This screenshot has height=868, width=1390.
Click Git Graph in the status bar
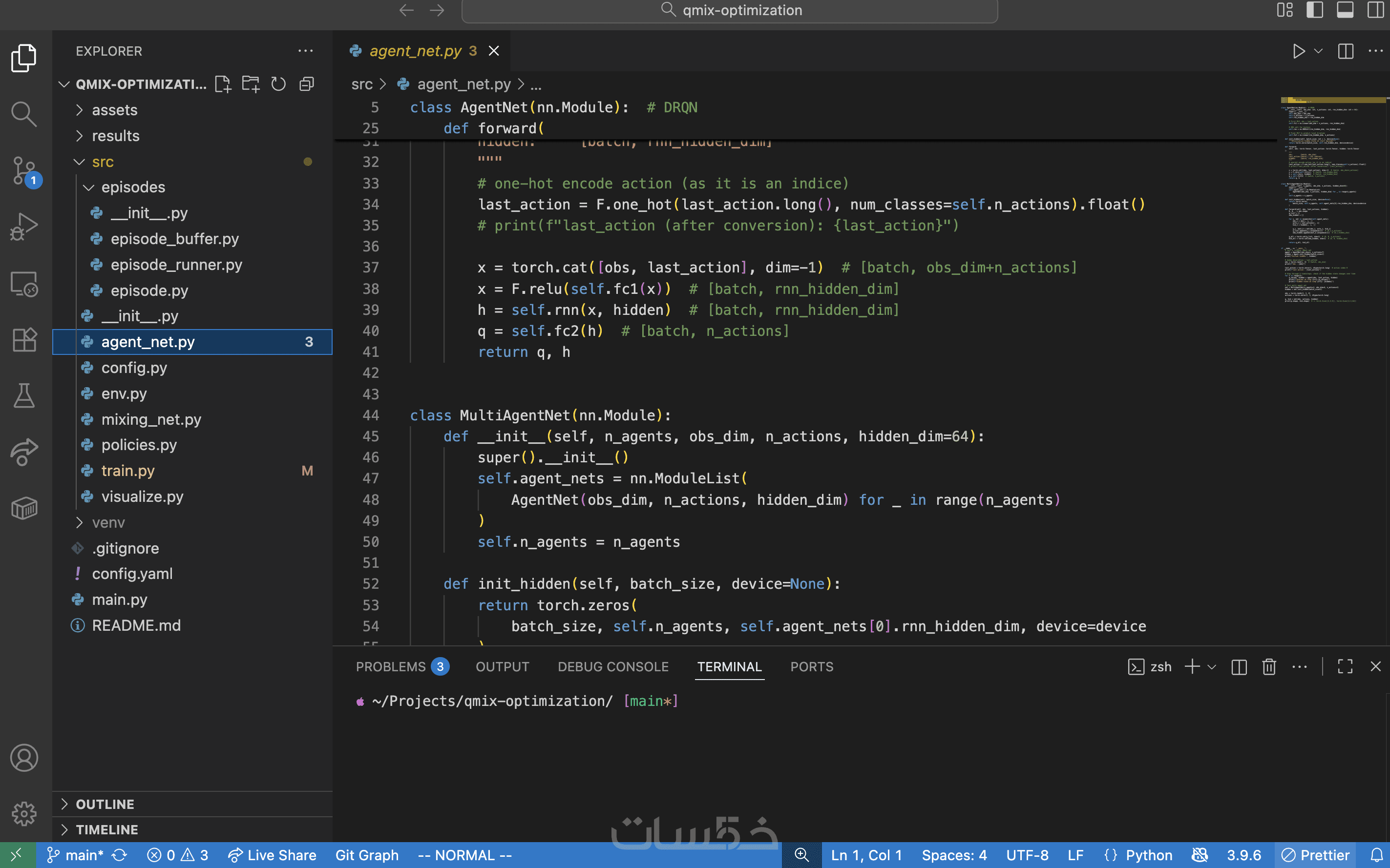[367, 855]
